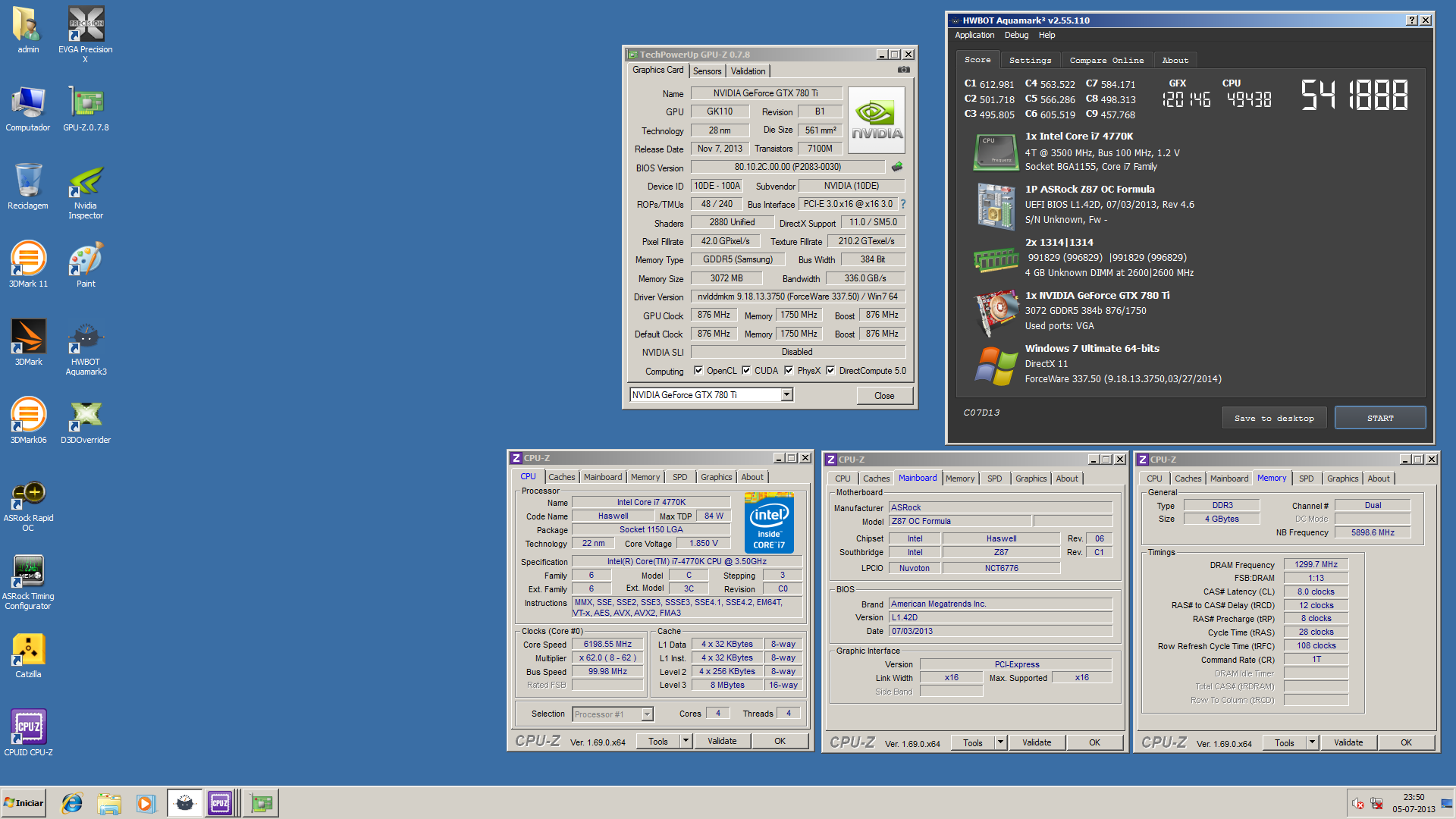Open Validation tab in GPU-Z
This screenshot has height=819, width=1456.
point(748,71)
